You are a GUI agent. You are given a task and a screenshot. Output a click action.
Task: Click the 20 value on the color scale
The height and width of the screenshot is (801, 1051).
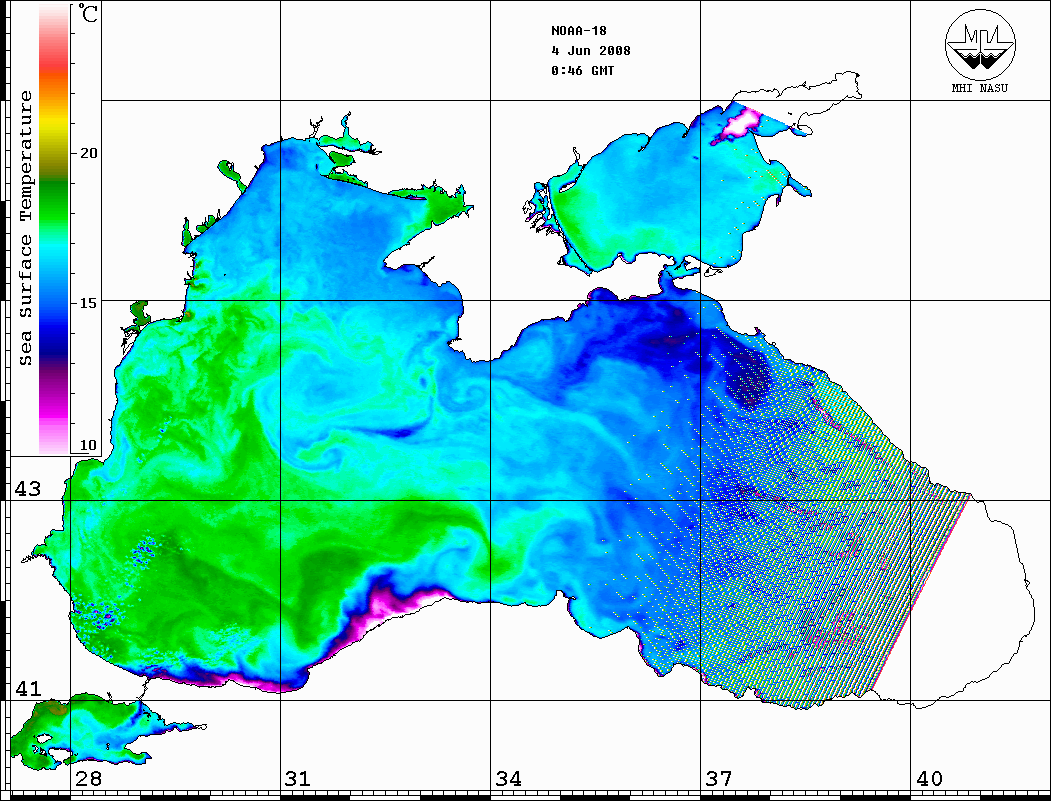point(88,153)
